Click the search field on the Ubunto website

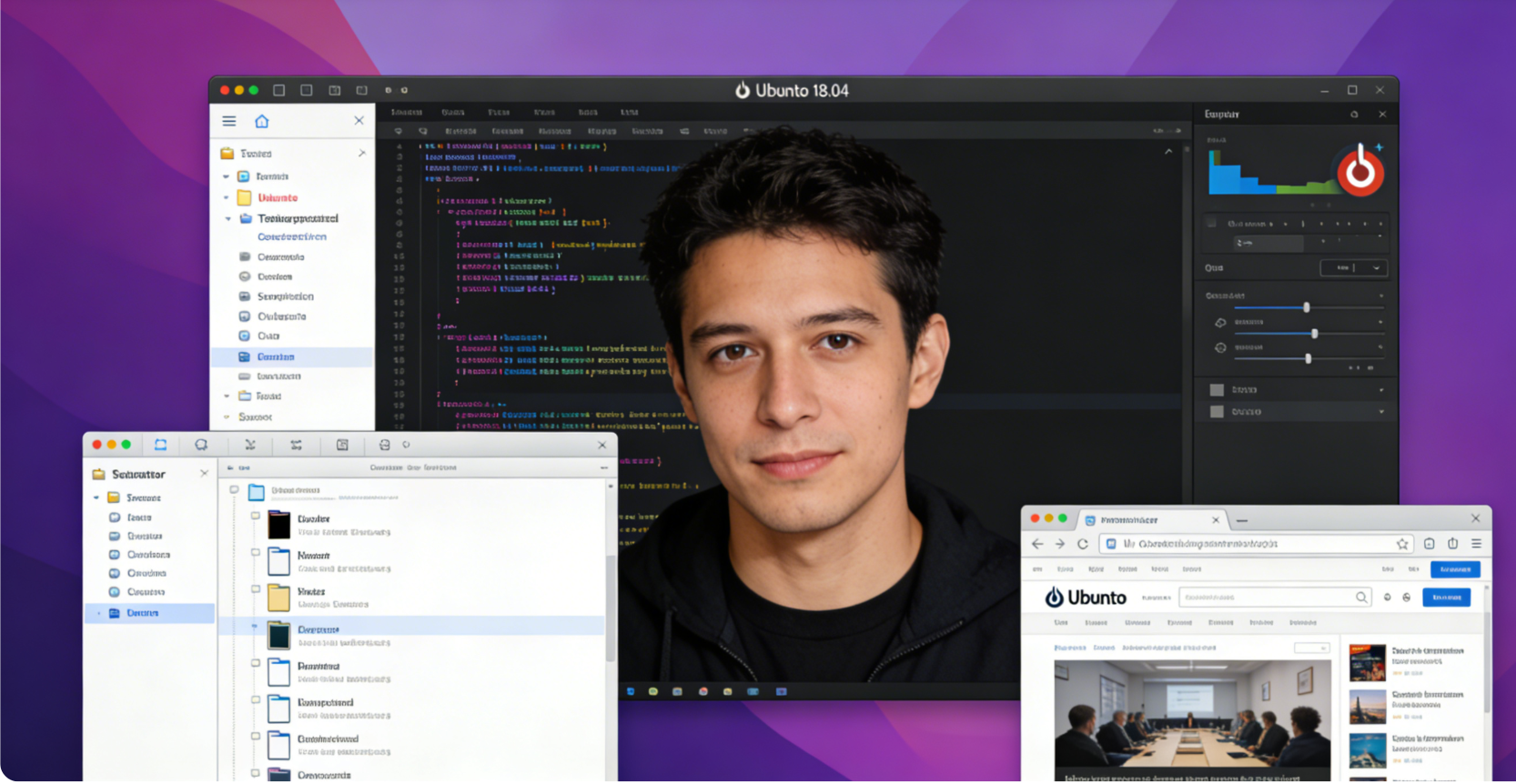click(x=1276, y=598)
